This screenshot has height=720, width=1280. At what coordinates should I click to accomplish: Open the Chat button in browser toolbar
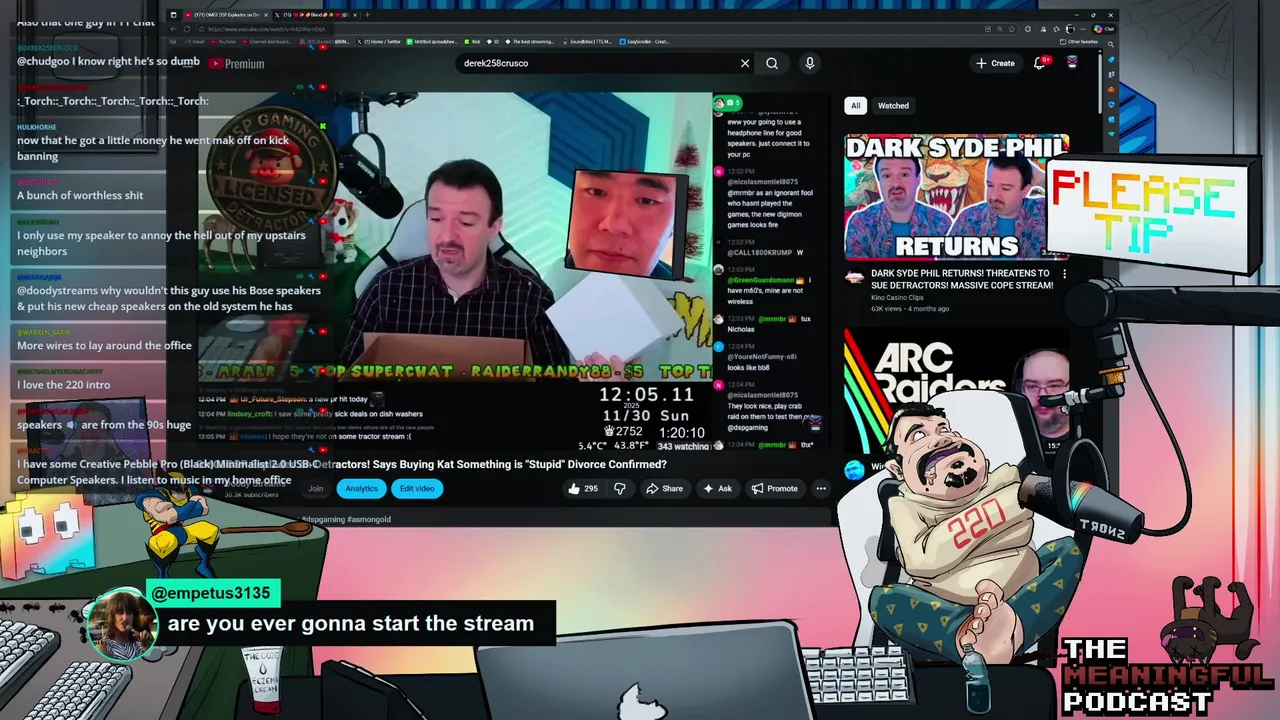tap(1104, 29)
